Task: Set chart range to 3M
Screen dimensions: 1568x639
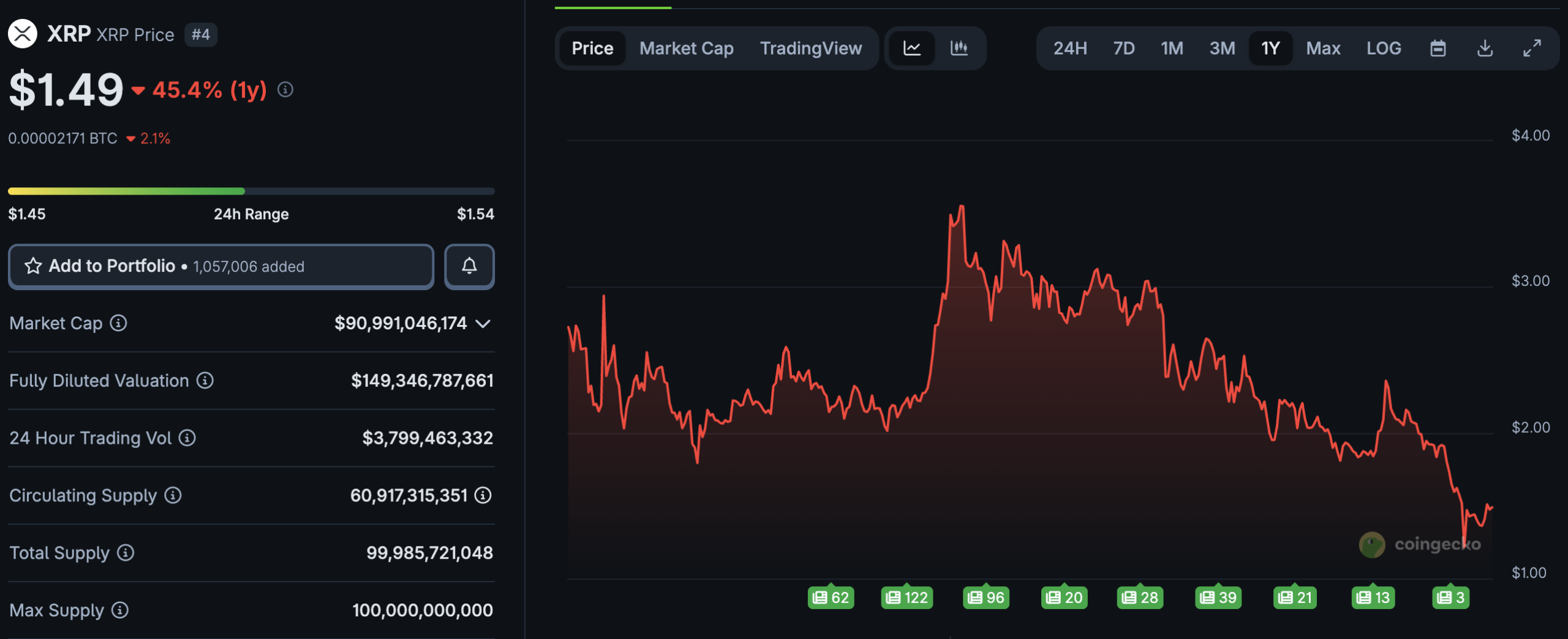Action: click(1223, 48)
